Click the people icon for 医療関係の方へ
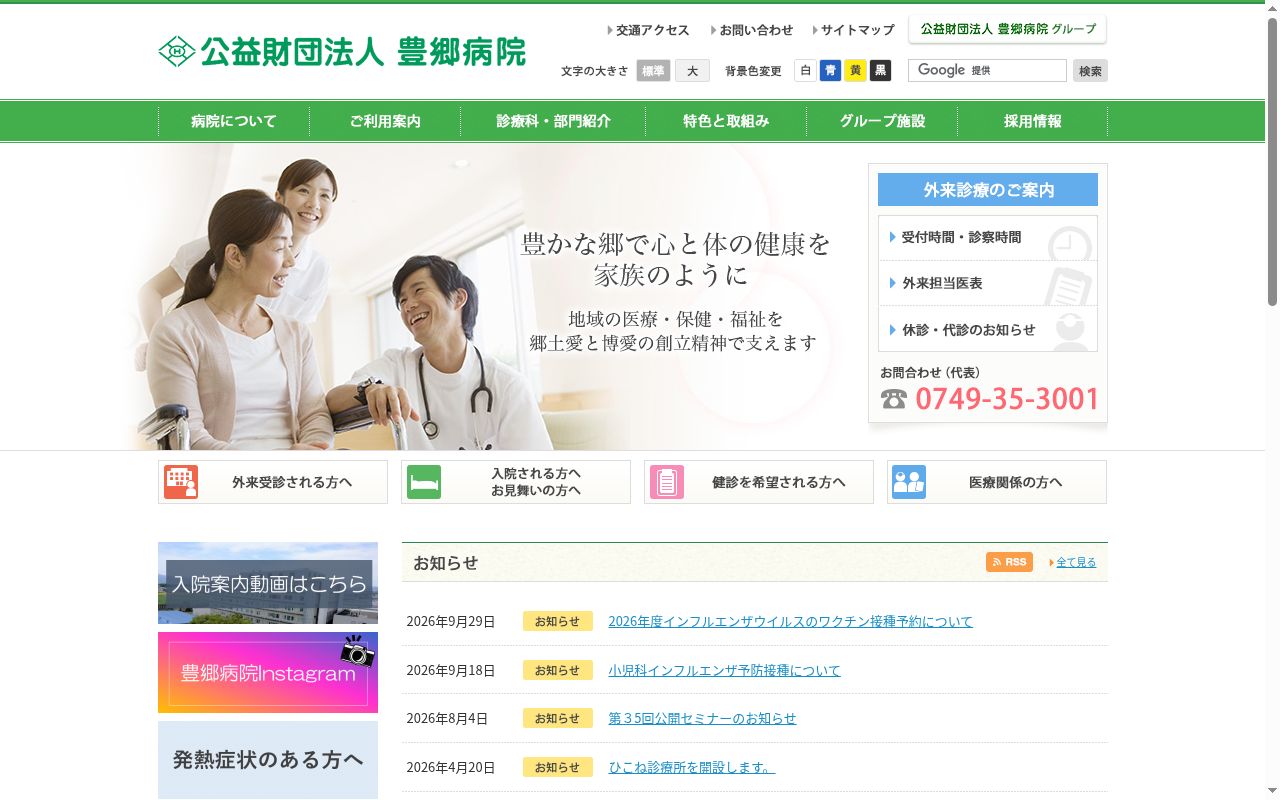The width and height of the screenshot is (1280, 800). pyautogui.click(x=909, y=482)
